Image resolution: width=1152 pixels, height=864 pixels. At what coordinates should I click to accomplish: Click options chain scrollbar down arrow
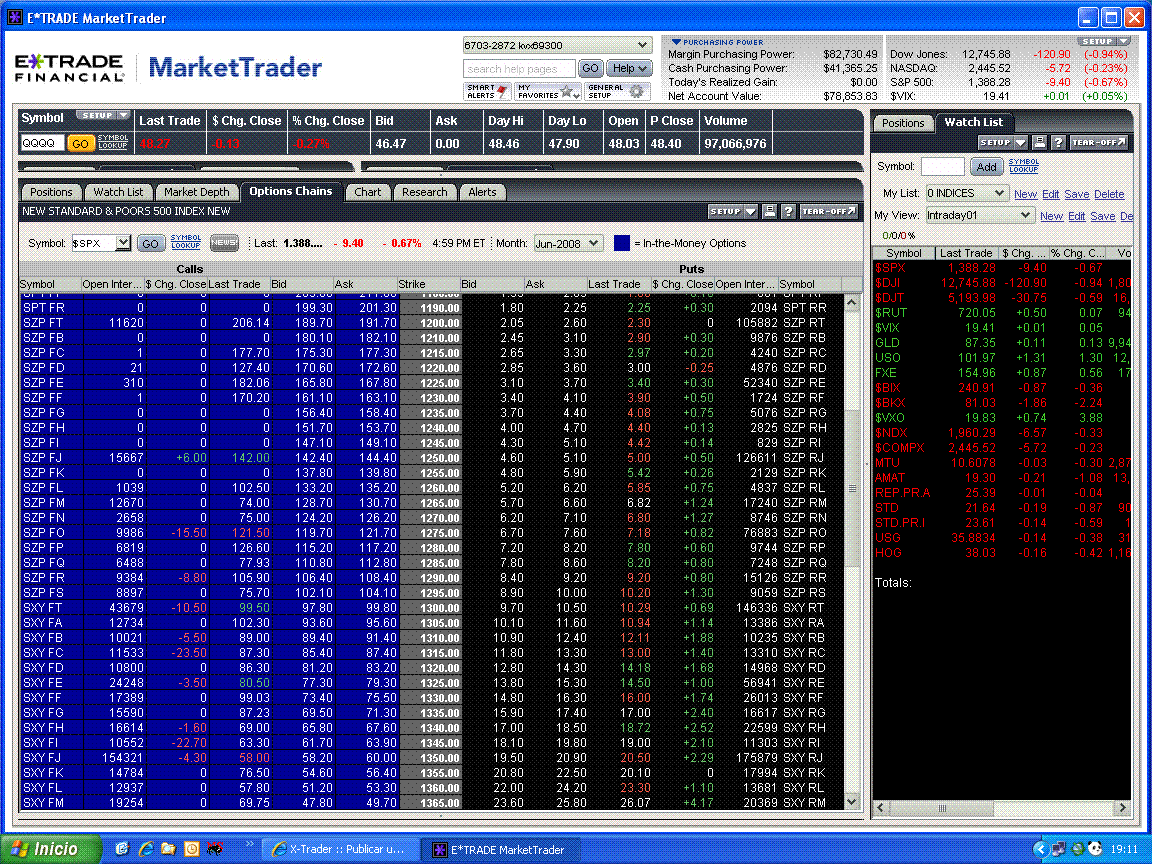click(x=852, y=802)
